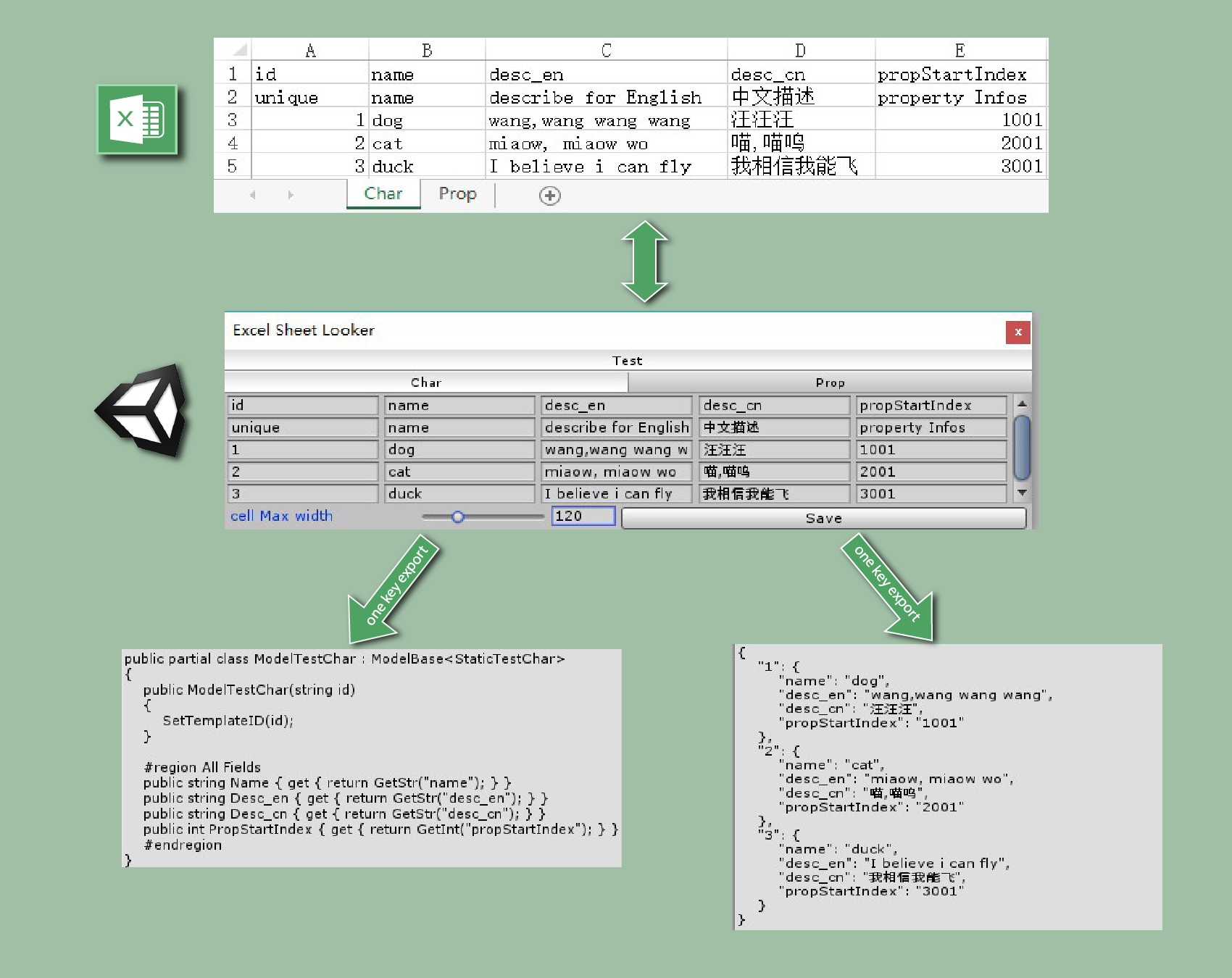Select Excel row 3 header

click(233, 120)
